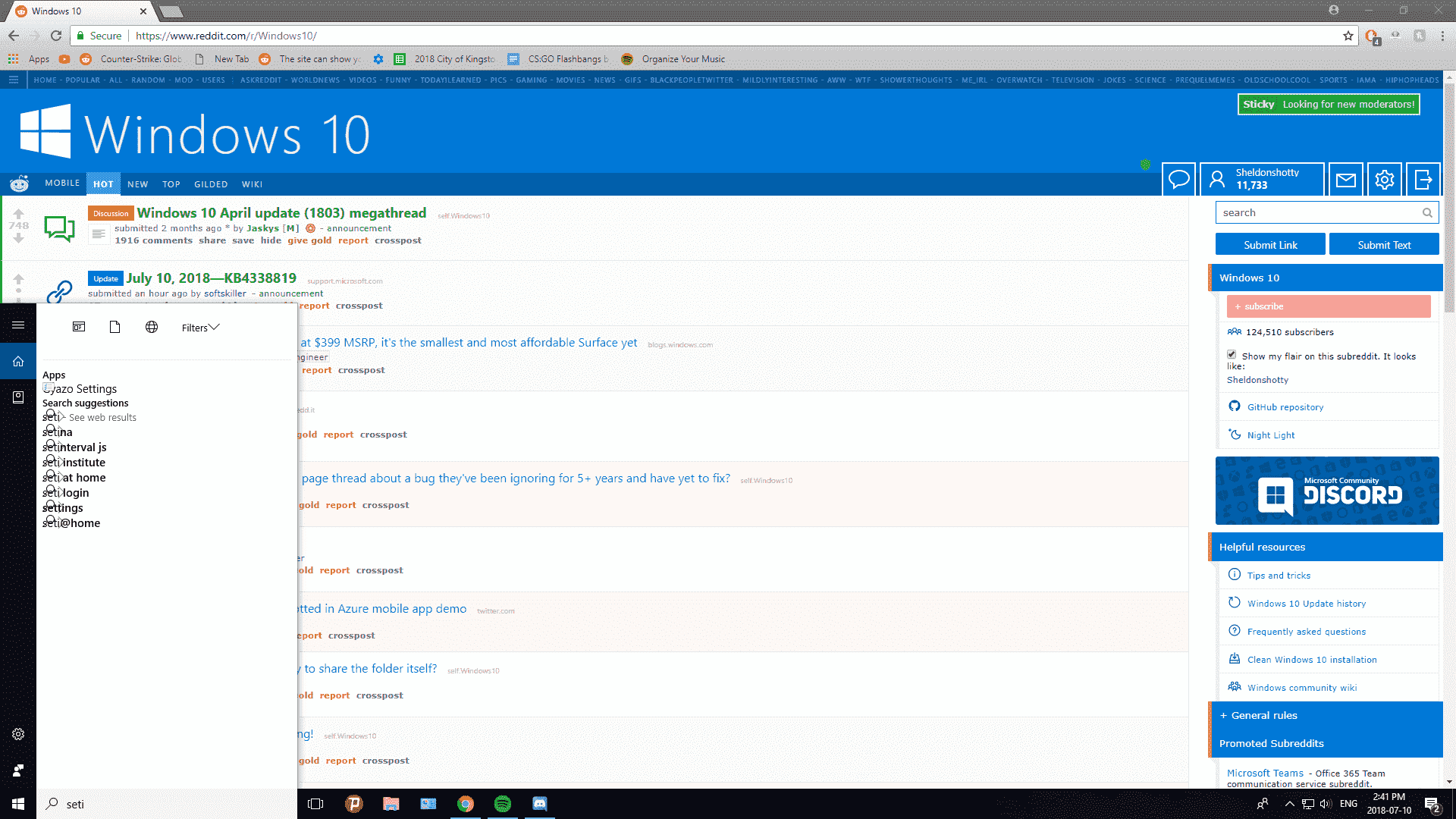Open the WIKI tab
Image resolution: width=1456 pixels, height=819 pixels.
click(252, 184)
